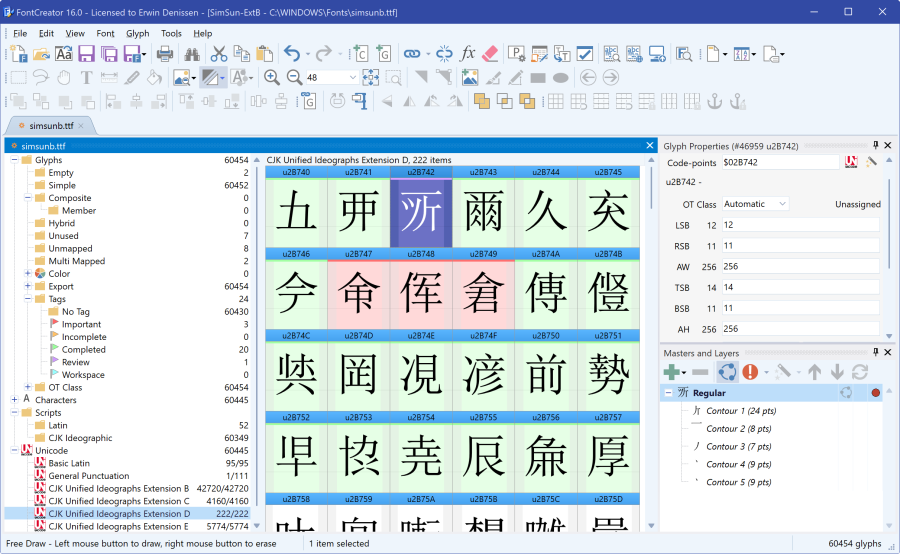
Task: Click the Save All icon
Action: pyautogui.click(x=109, y=54)
